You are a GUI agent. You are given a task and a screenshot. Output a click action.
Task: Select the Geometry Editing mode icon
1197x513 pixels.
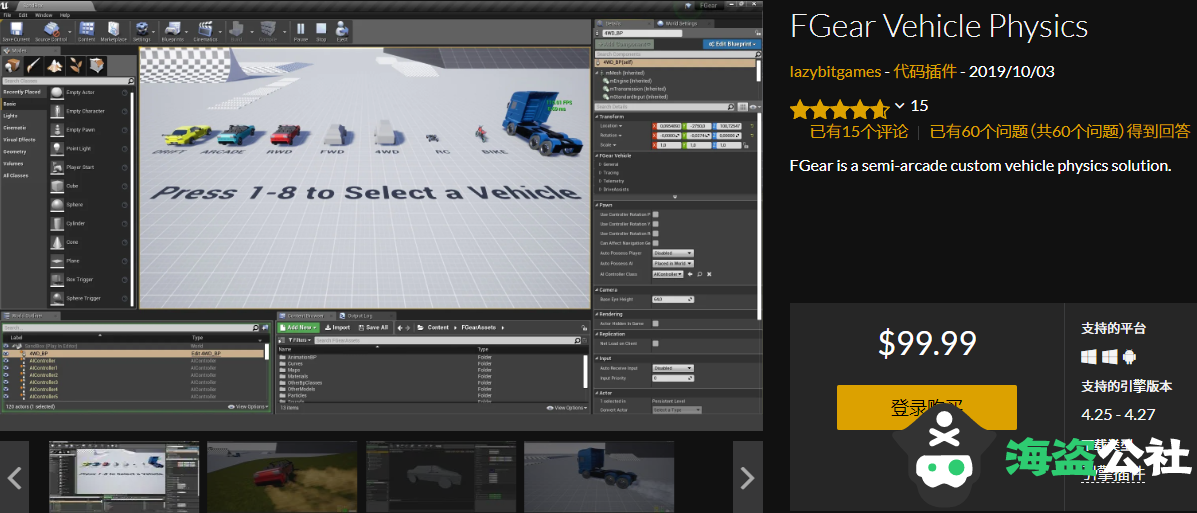[97, 66]
